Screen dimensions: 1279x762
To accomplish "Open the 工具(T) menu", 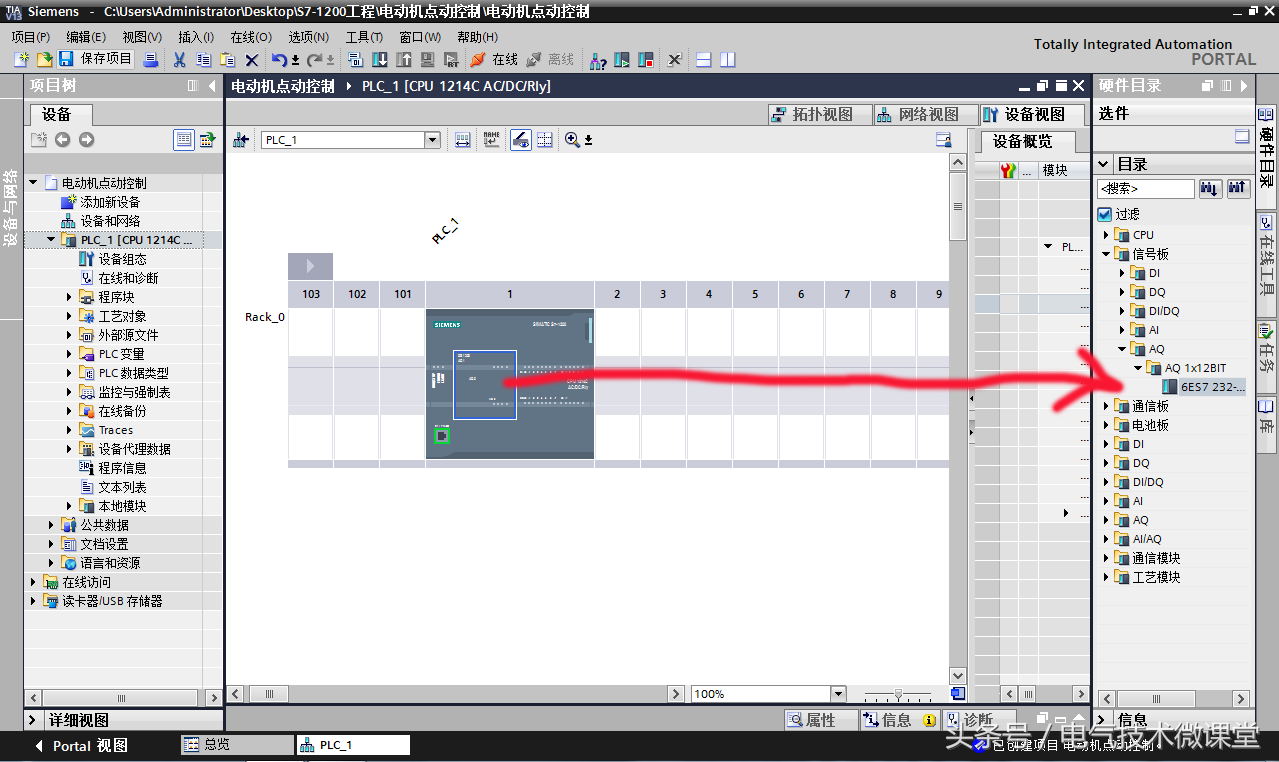I will pos(364,37).
